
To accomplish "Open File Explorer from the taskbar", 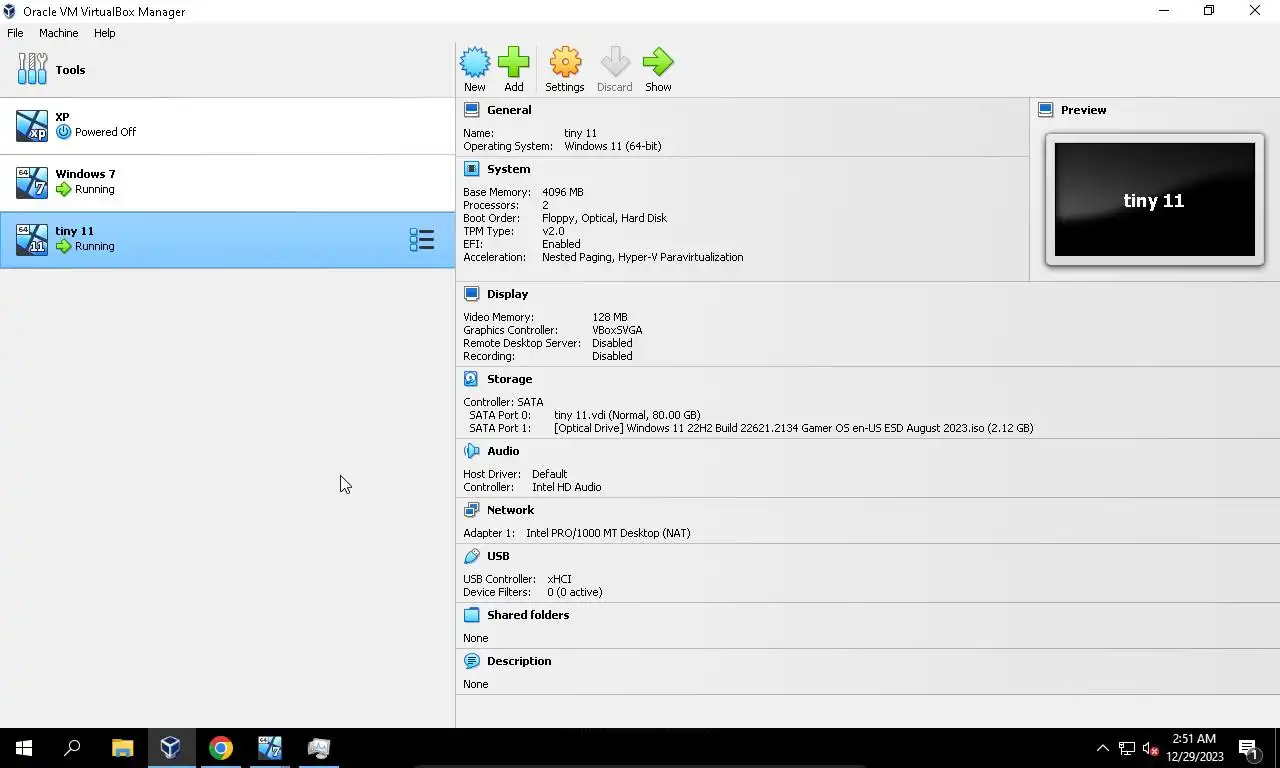I will point(122,748).
